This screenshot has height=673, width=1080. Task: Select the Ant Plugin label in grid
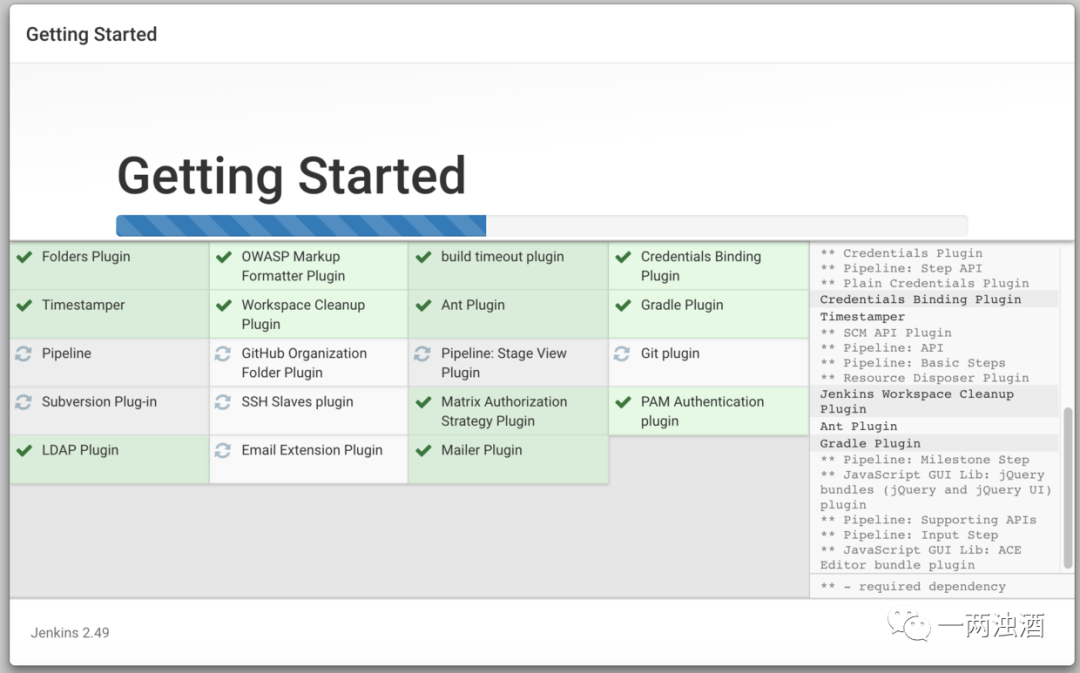click(473, 304)
